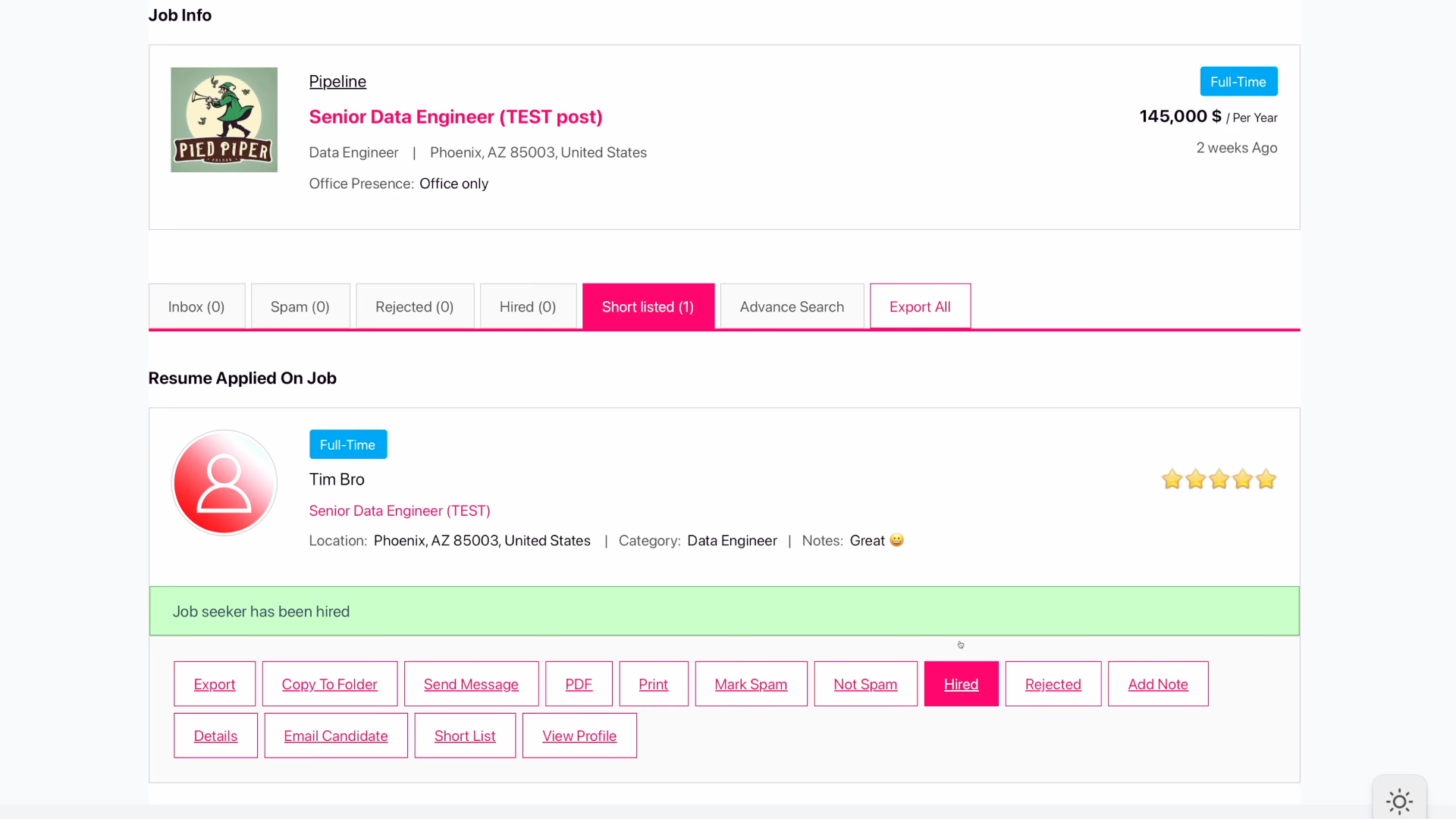
Task: Mark the applicant as Rejected
Action: [x=1053, y=684]
